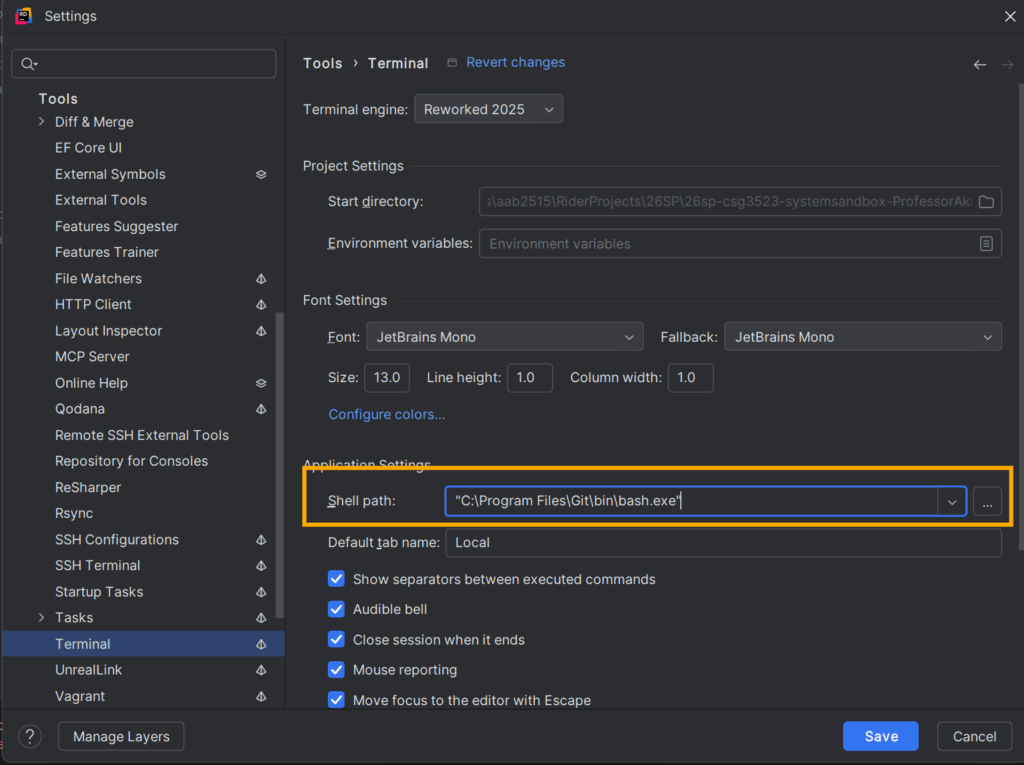Click the Tools breadcrumb

pos(323,63)
